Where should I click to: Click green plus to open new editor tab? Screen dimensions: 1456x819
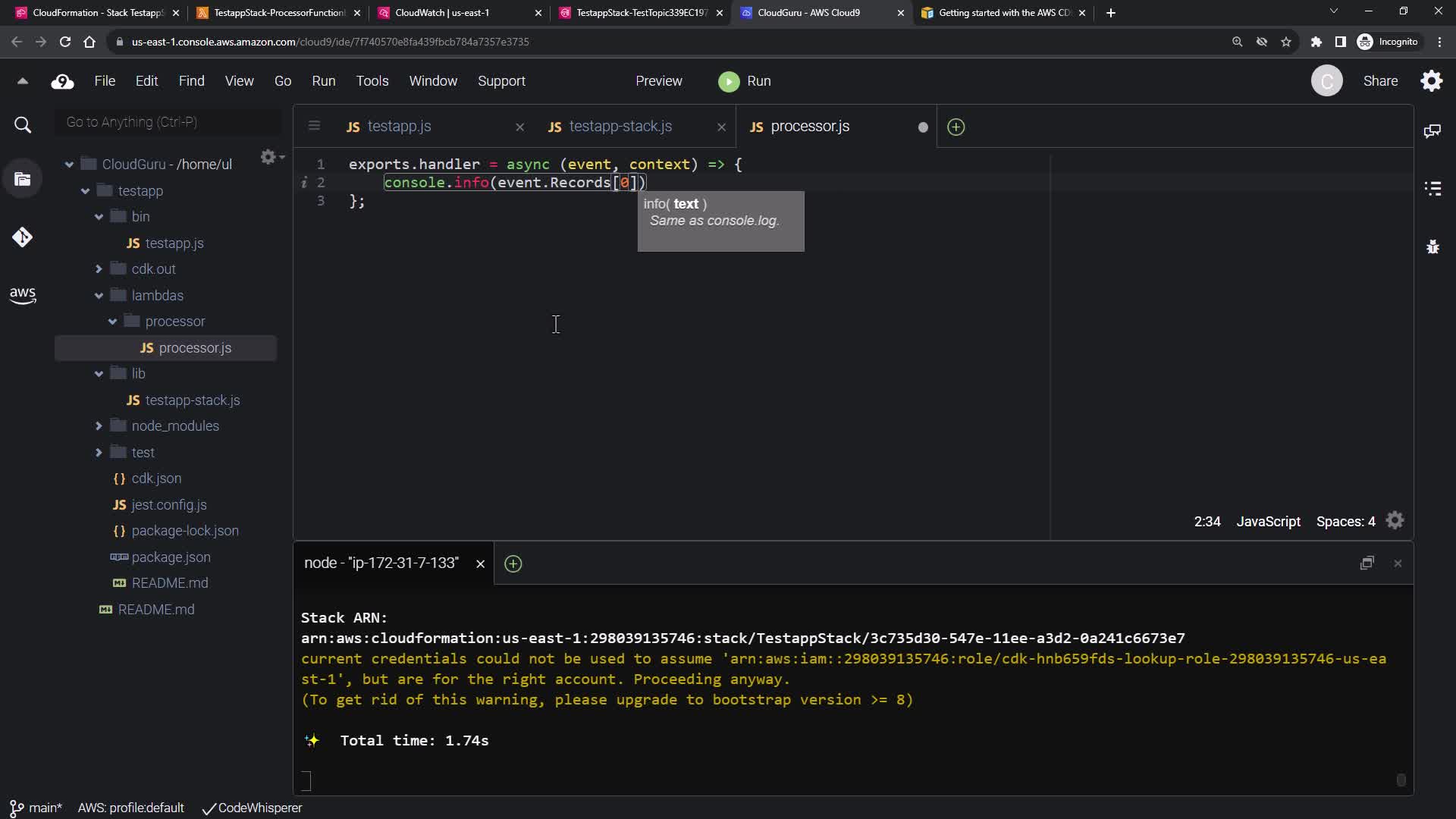click(956, 127)
